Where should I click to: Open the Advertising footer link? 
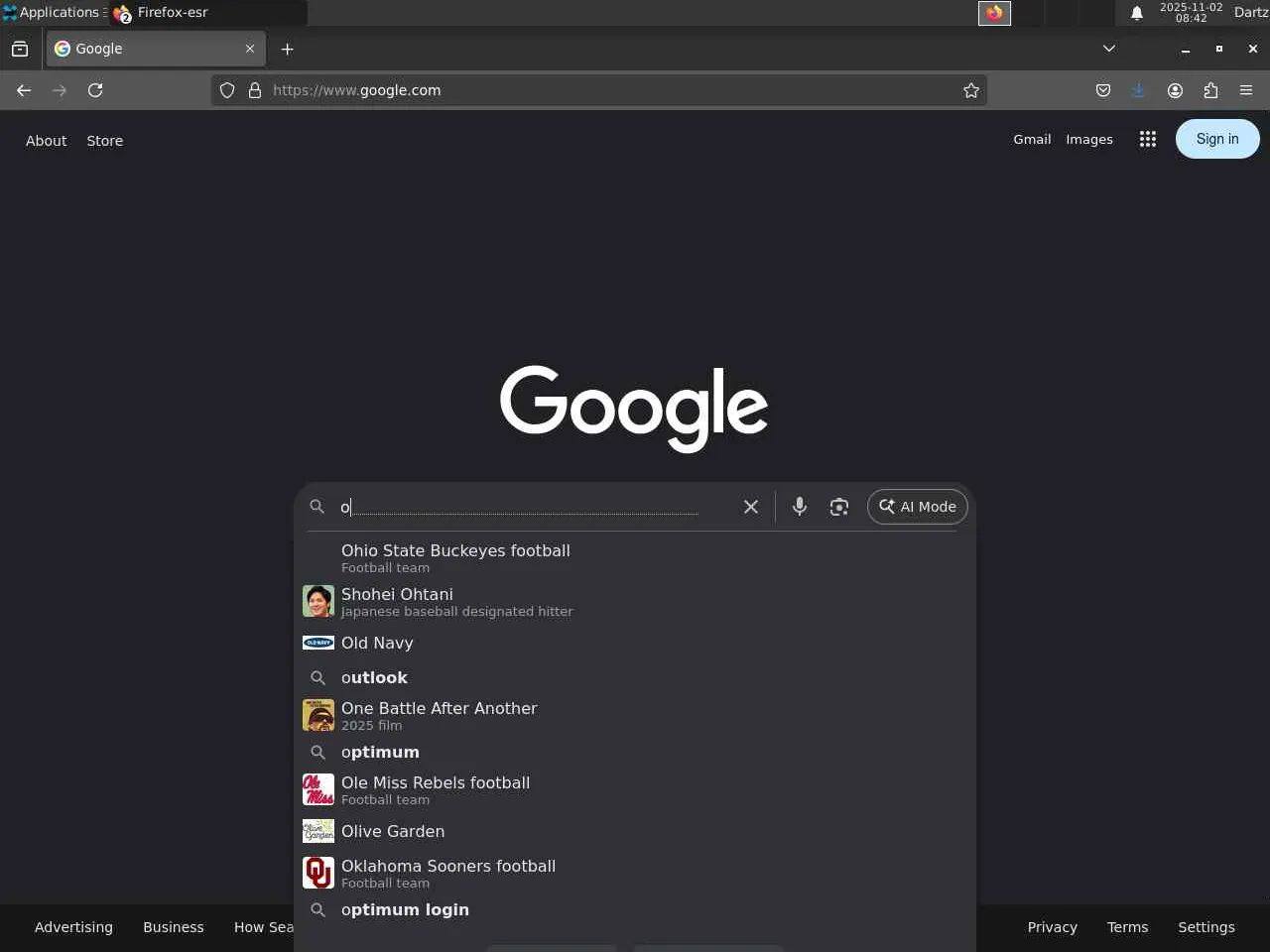click(x=73, y=927)
